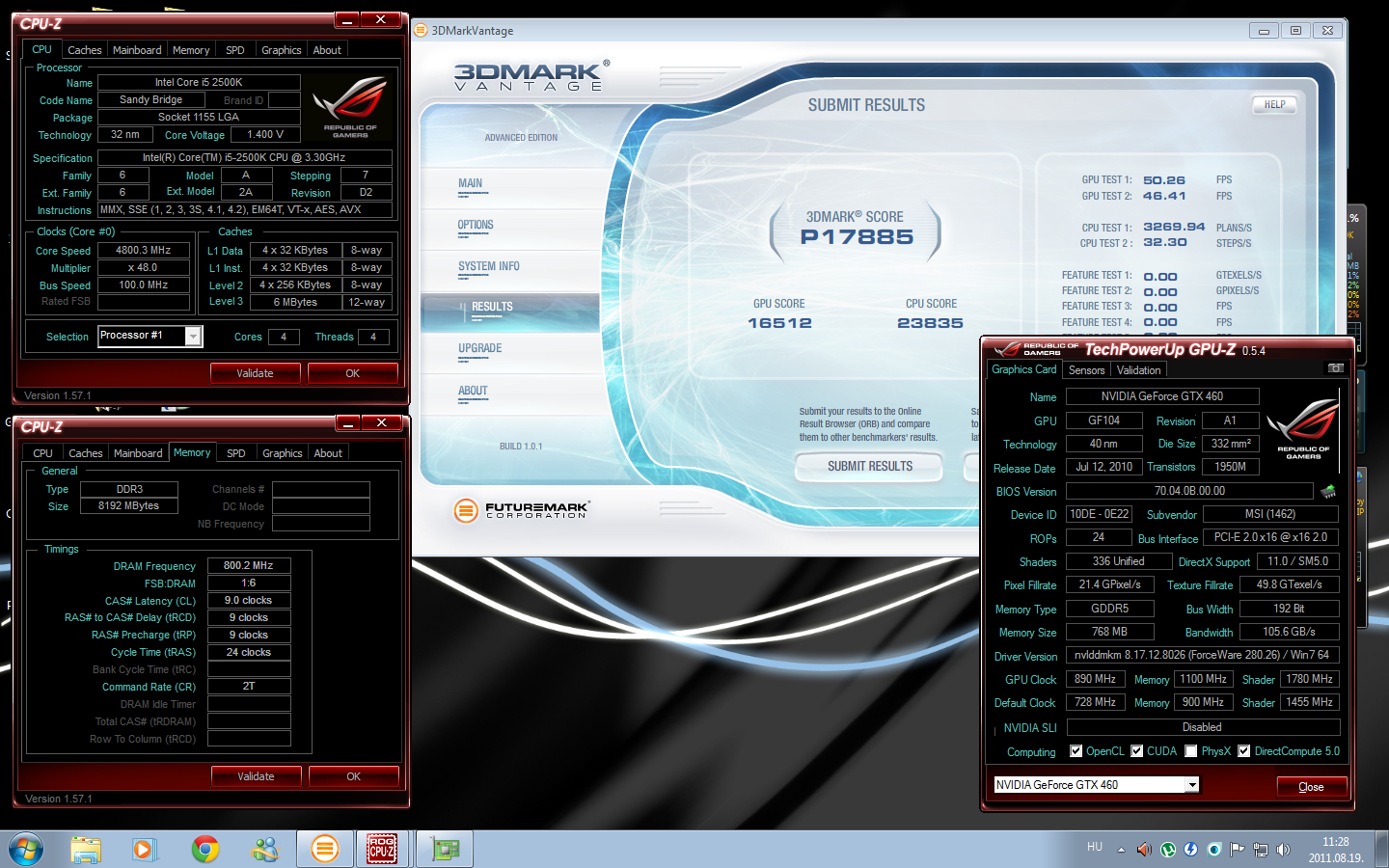
Task: Click the HELP button in 3DMark Vantage
Action: pos(1274,104)
